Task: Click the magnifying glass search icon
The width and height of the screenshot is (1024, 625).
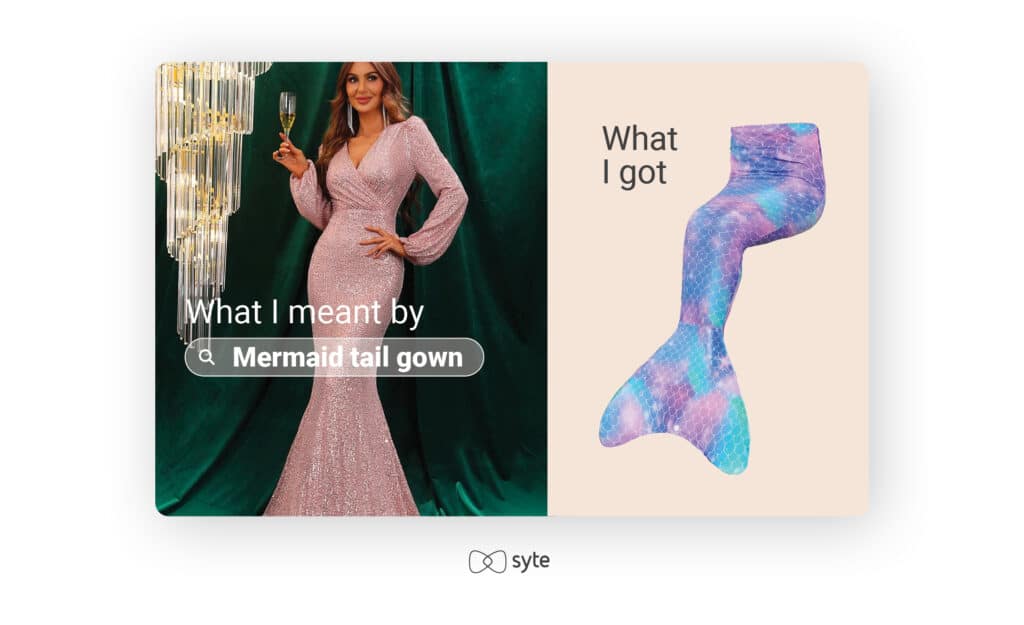Action: point(206,357)
